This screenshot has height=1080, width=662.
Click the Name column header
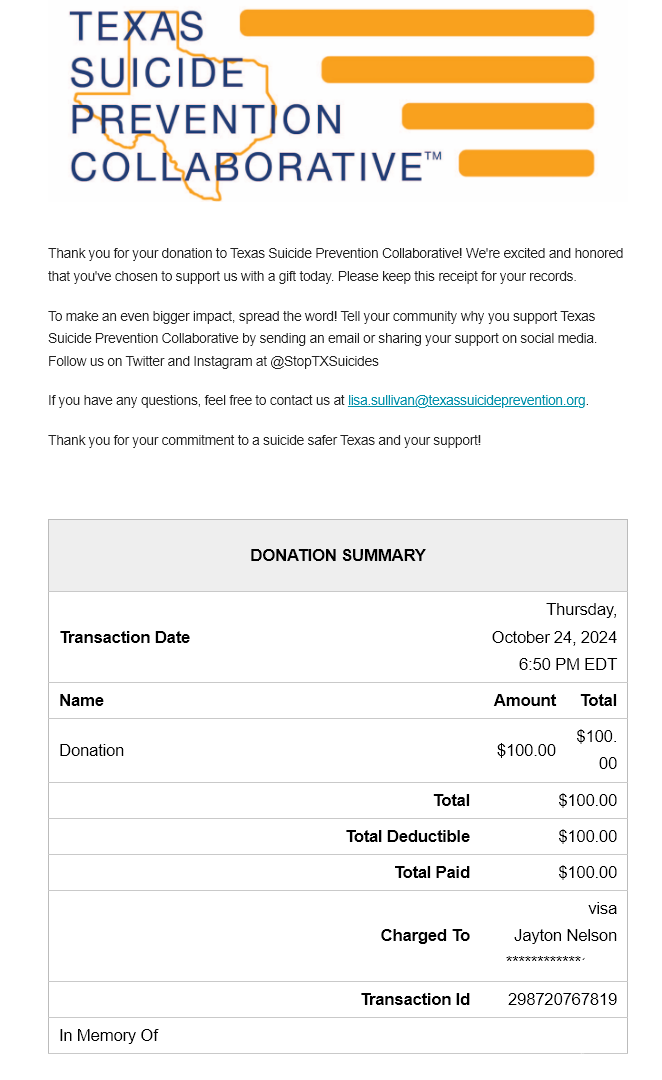tap(82, 700)
